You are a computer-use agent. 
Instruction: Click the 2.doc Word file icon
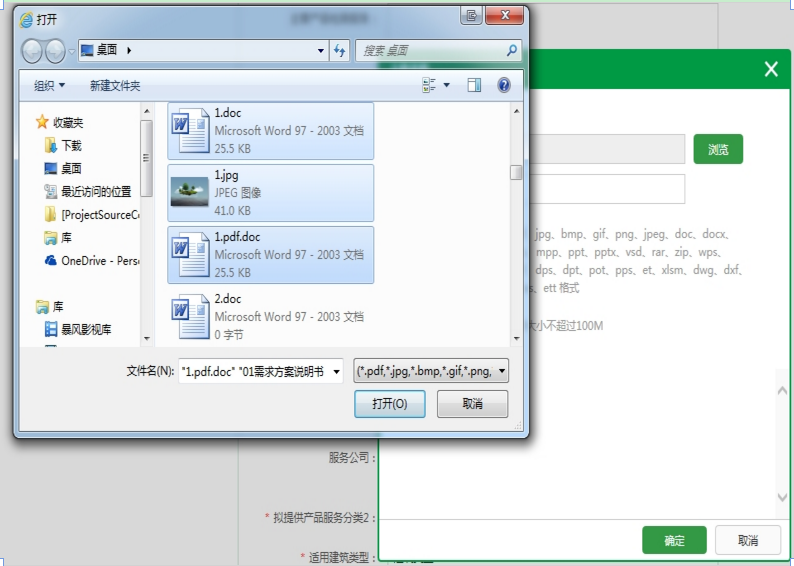point(190,316)
